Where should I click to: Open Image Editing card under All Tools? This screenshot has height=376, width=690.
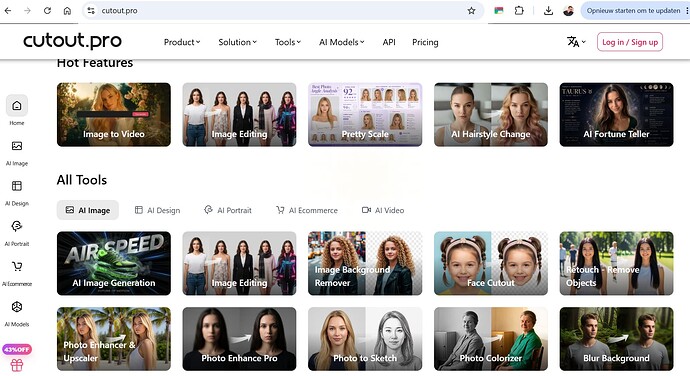pos(239,263)
